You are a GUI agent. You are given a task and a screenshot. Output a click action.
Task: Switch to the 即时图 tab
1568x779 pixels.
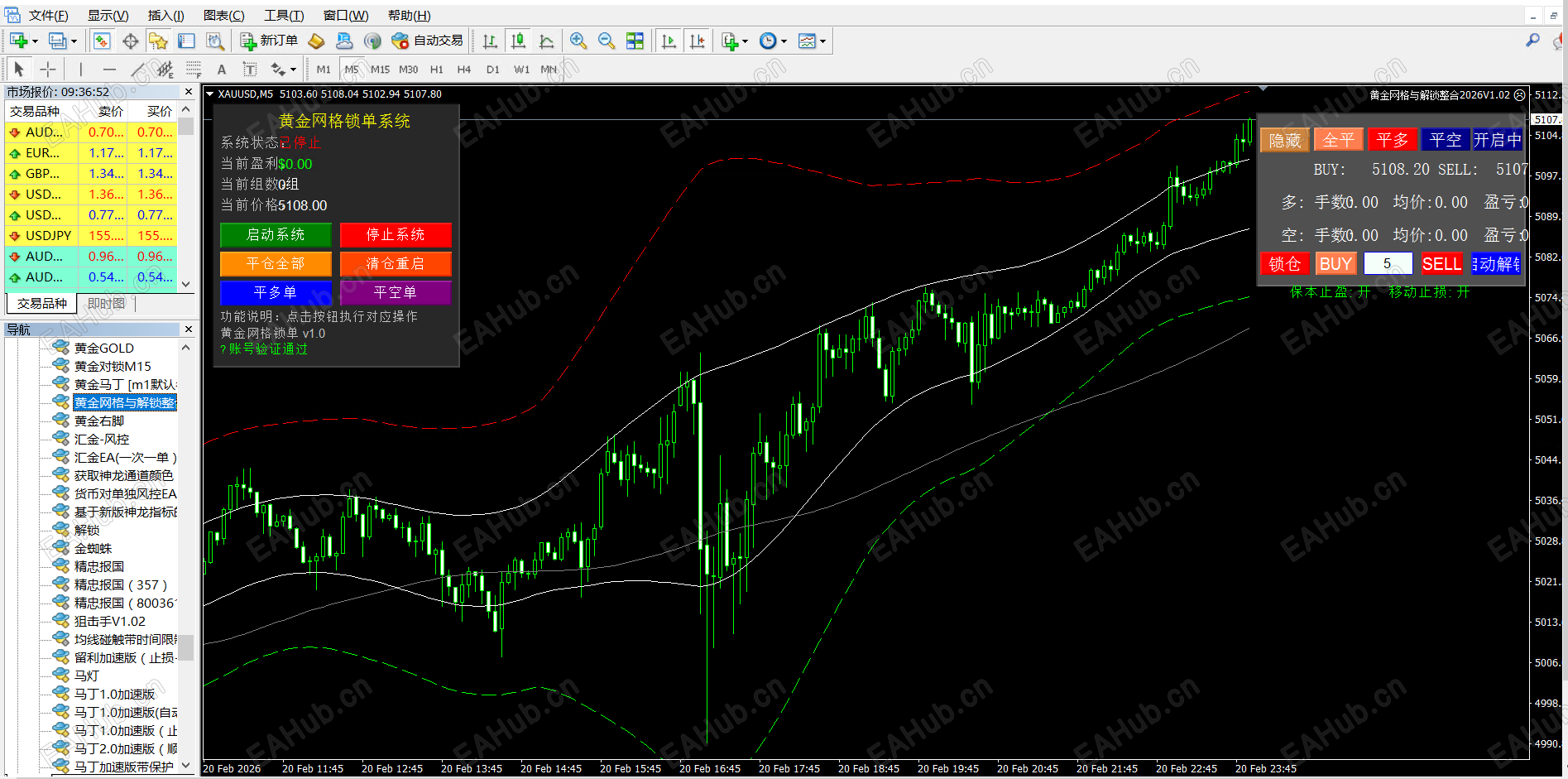(x=106, y=304)
